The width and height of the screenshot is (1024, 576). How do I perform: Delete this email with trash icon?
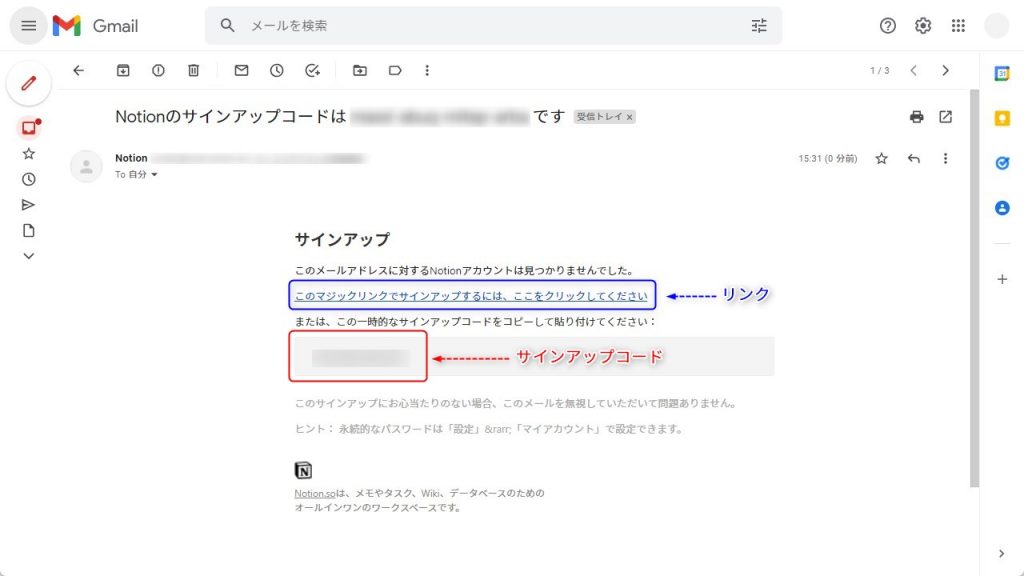point(193,70)
